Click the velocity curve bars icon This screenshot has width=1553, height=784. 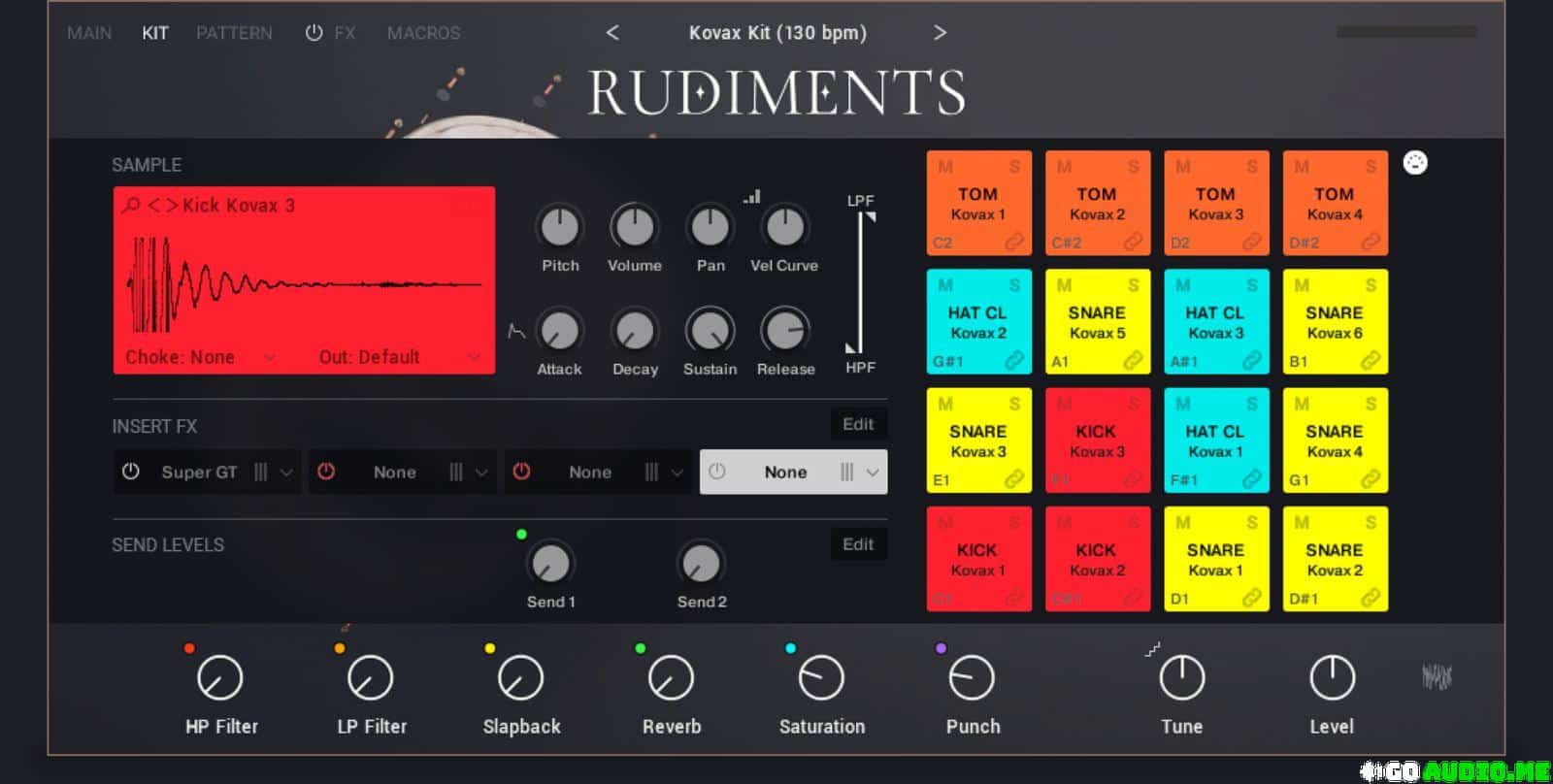pyautogui.click(x=752, y=197)
